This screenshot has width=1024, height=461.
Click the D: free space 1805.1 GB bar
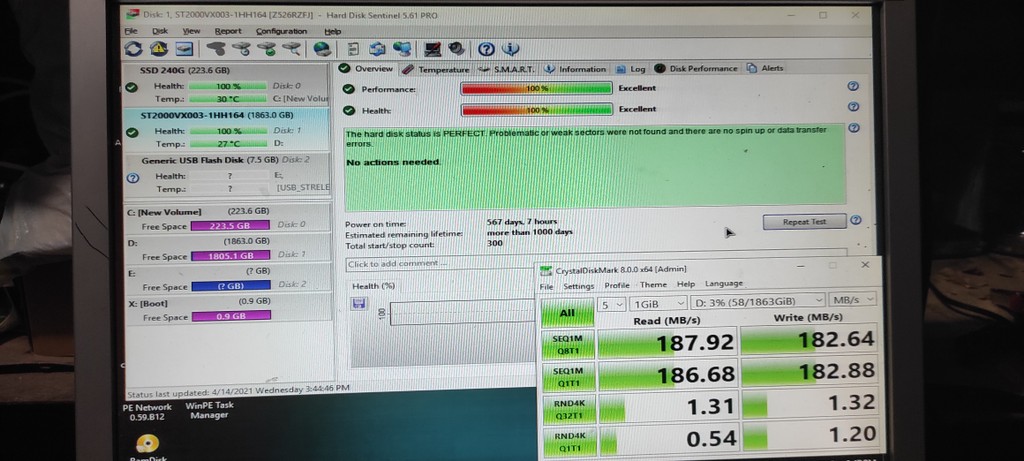231,256
